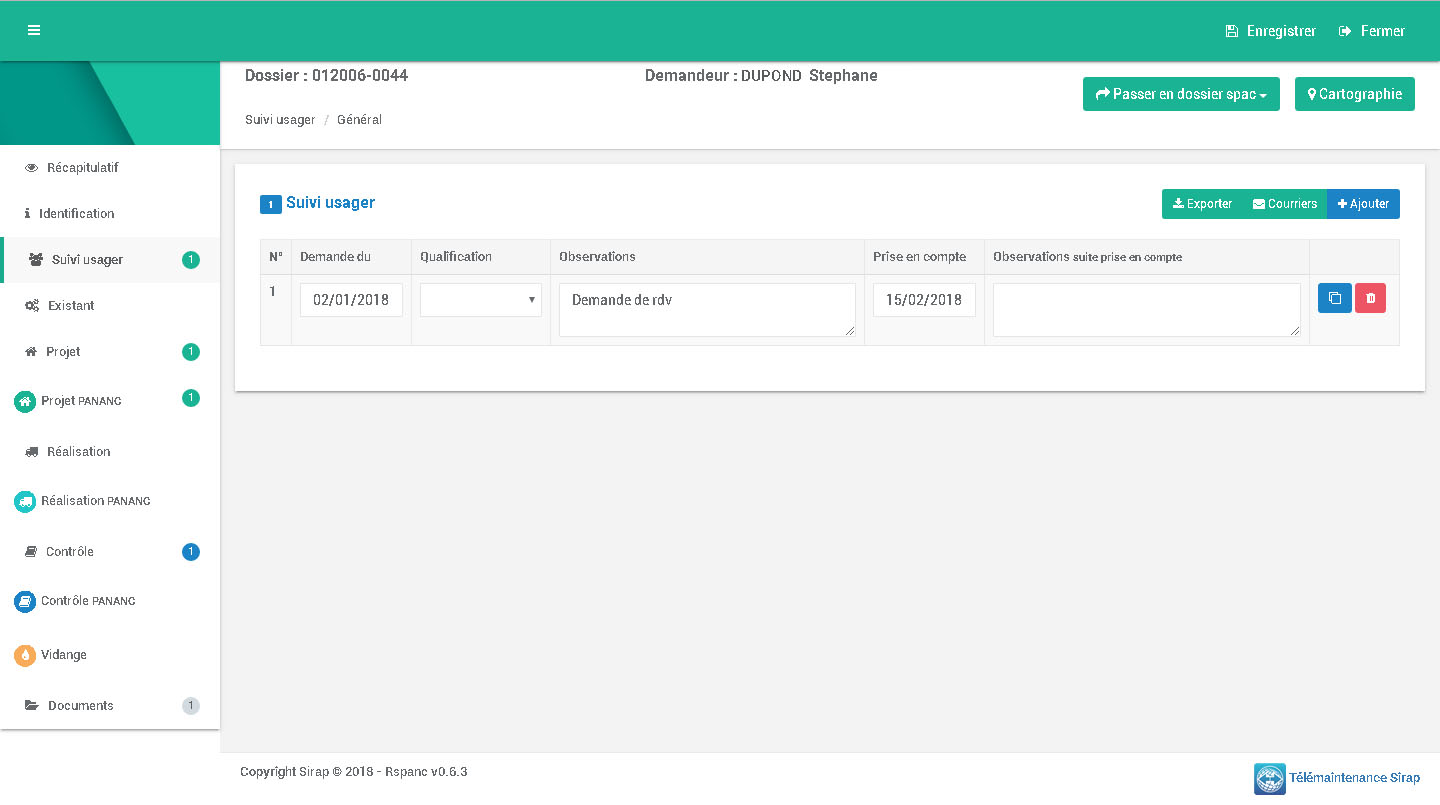This screenshot has height=805, width=1440.
Task: Toggle the hamburger sidebar menu
Action: [x=34, y=31]
